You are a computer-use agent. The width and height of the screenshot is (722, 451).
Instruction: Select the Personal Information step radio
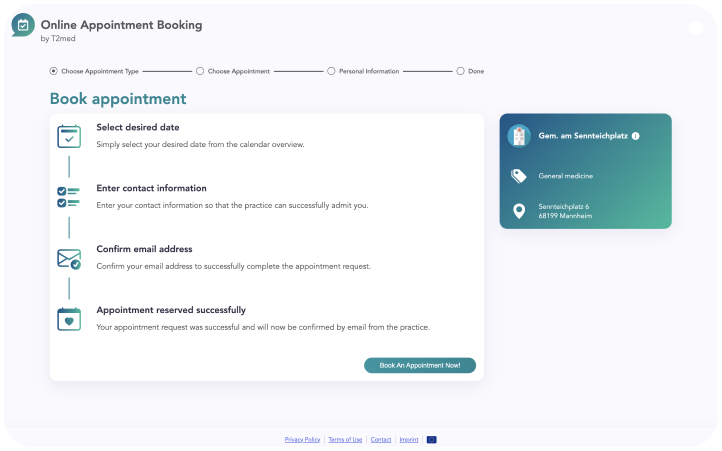click(x=331, y=71)
